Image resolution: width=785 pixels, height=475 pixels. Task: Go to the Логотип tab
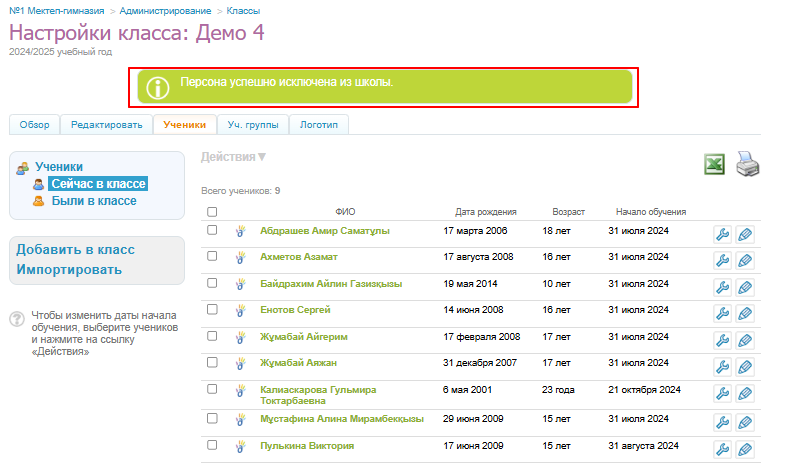point(319,125)
